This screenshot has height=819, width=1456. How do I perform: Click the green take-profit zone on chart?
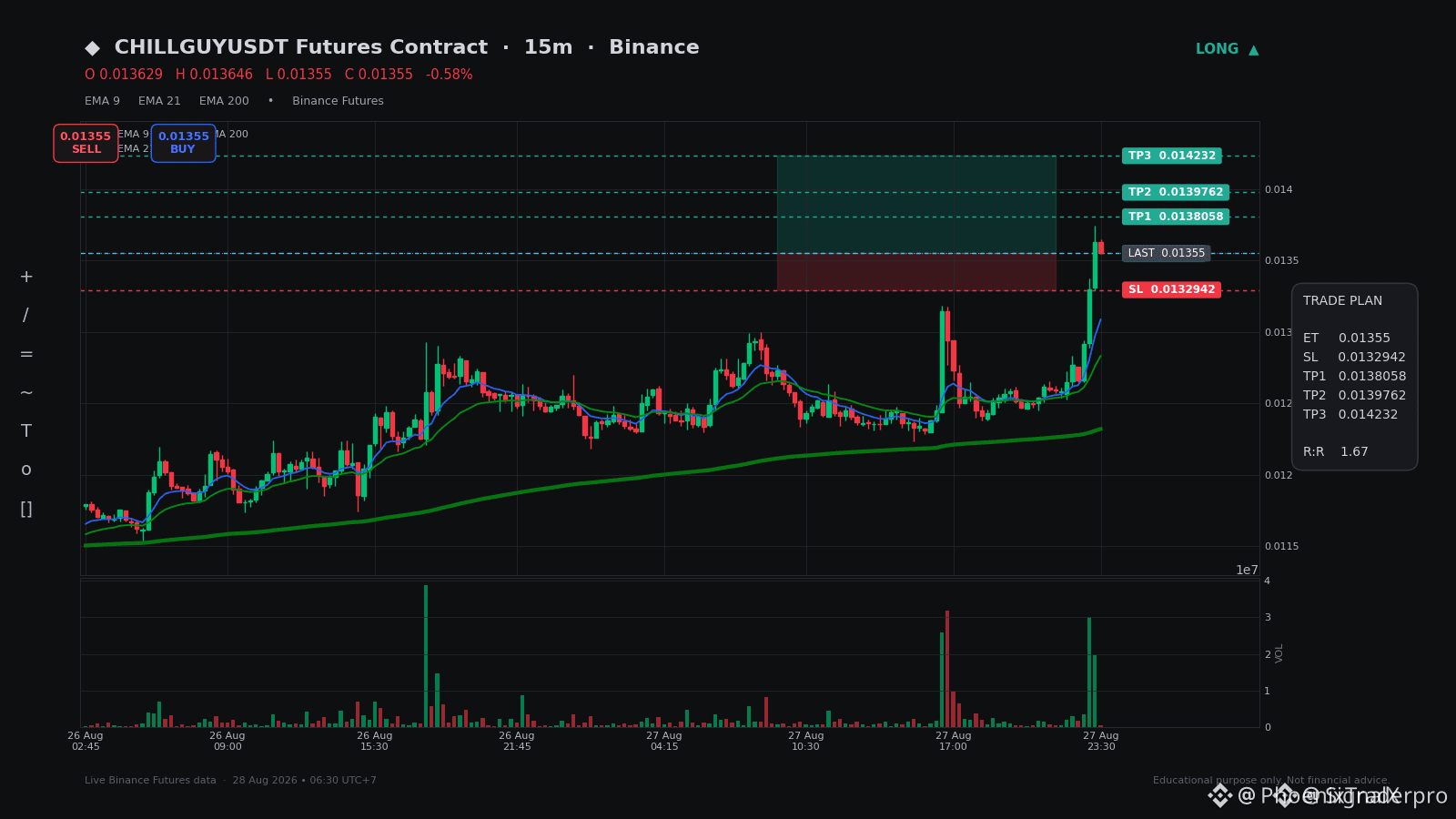(x=916, y=204)
